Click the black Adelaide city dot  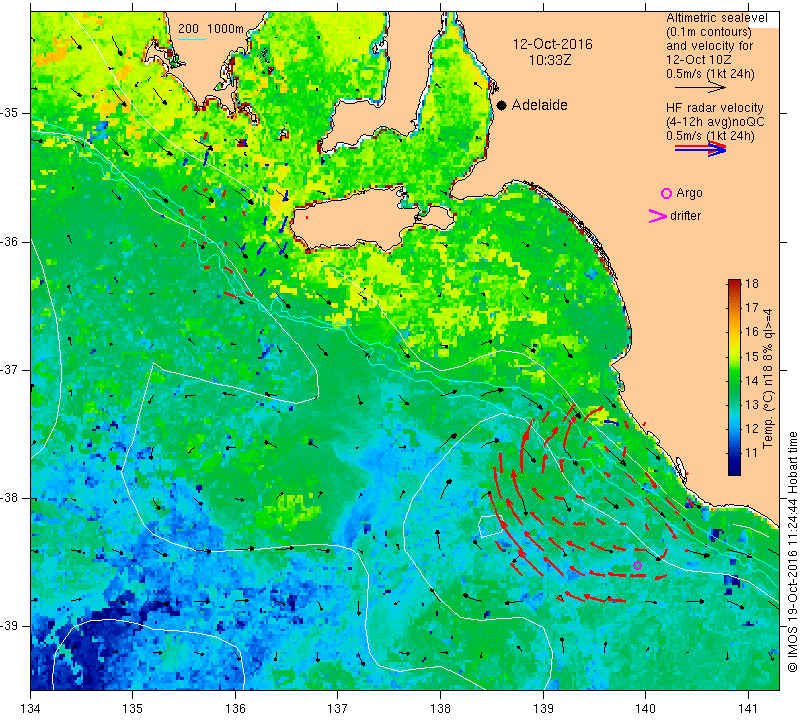(502, 106)
